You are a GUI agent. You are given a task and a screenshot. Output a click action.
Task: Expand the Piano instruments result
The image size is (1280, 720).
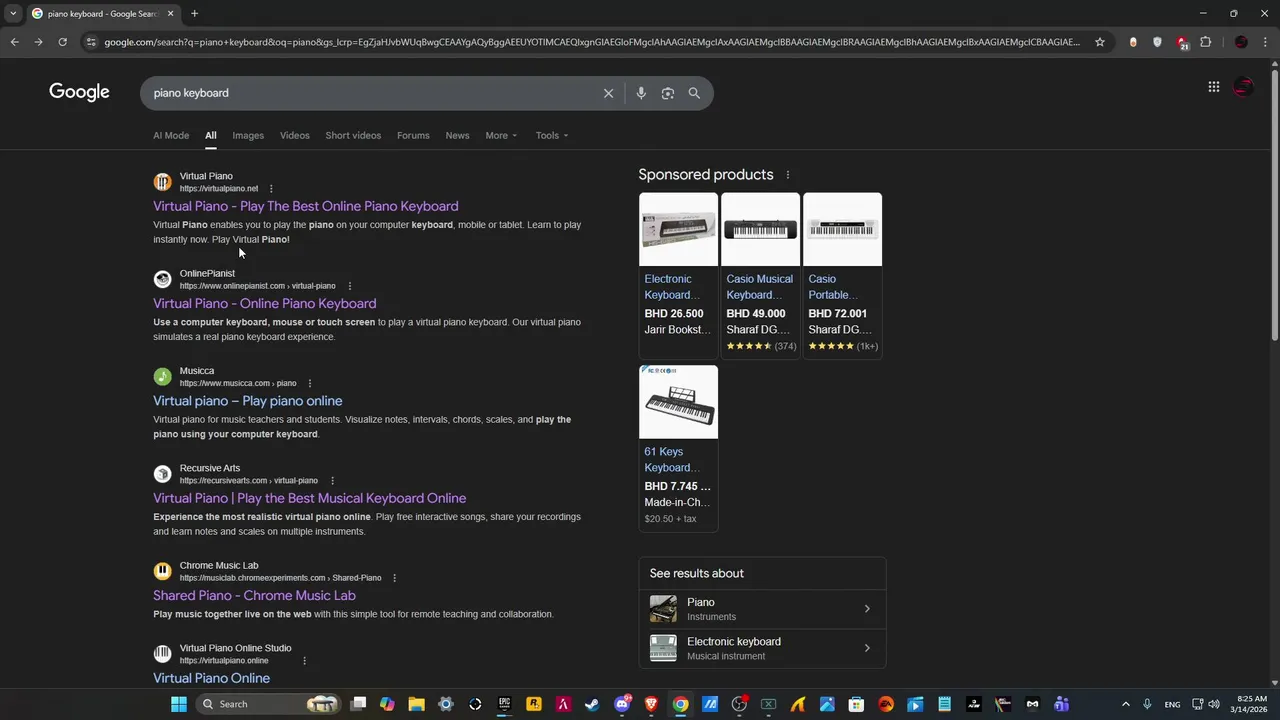tap(762, 608)
